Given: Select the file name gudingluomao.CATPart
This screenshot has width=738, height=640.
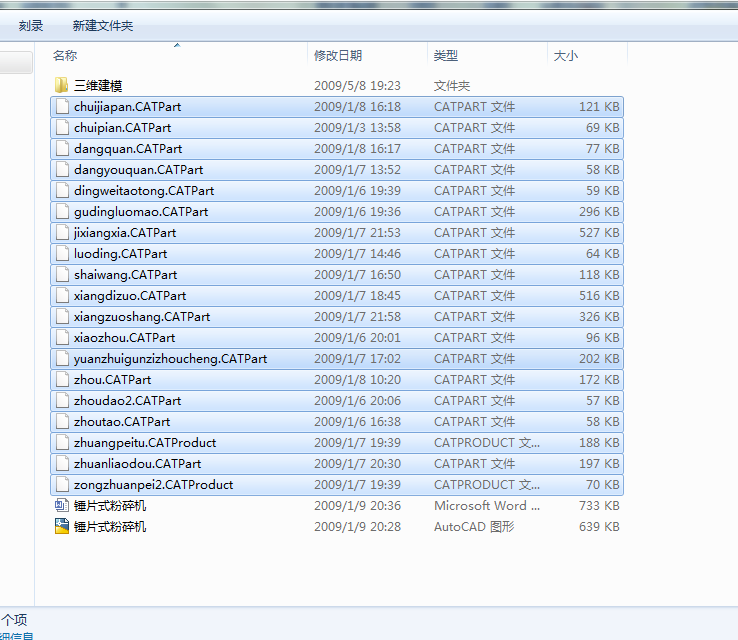Looking at the screenshot, I should [141, 212].
